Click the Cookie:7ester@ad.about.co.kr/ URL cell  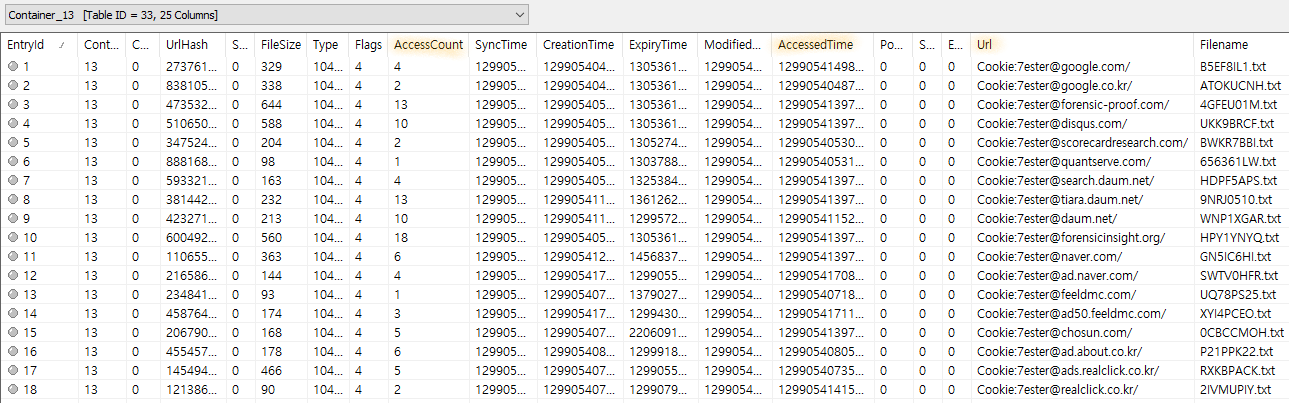[x=1060, y=351]
